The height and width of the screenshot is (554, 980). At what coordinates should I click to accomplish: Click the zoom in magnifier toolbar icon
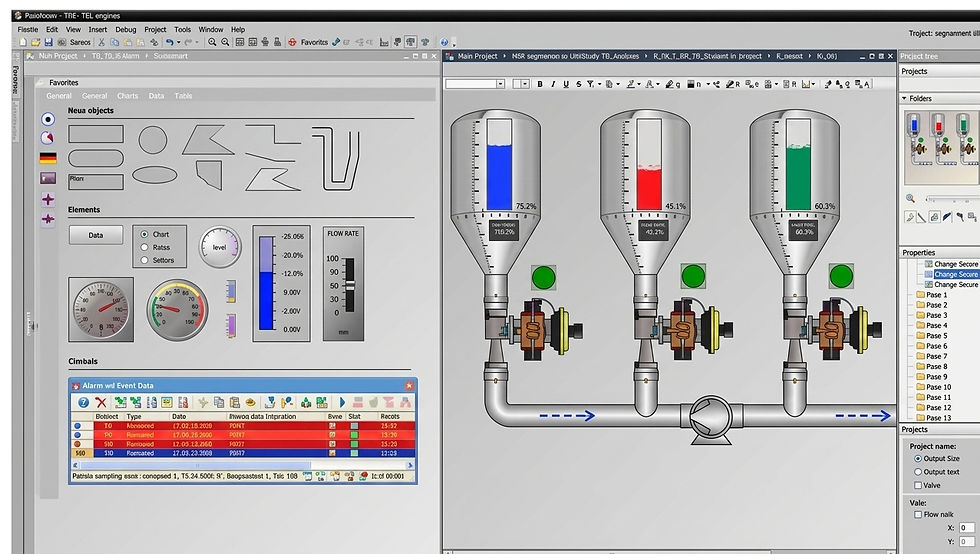212,42
